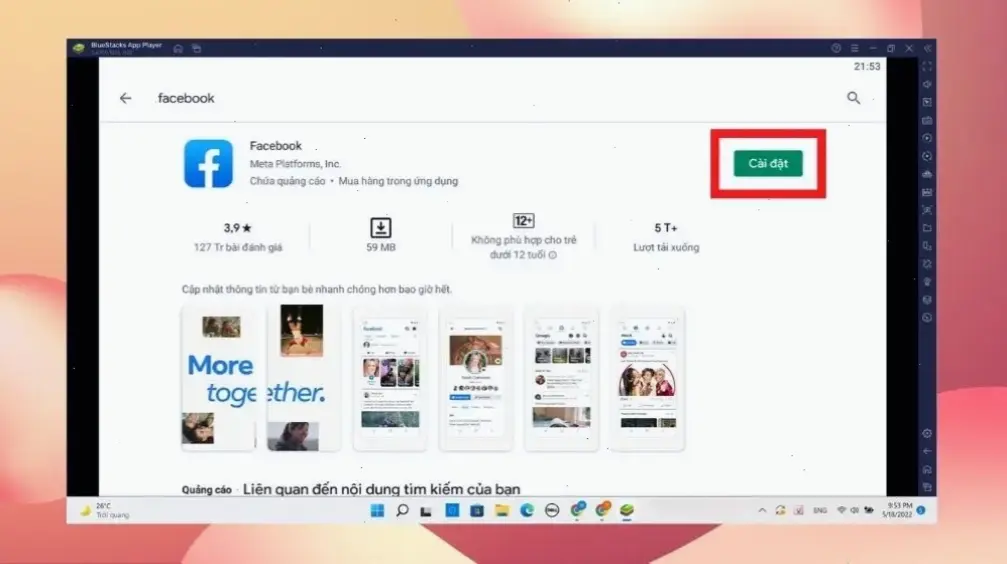Image resolution: width=1007 pixels, height=564 pixels.
Task: Go back using the arrow beside facebook
Action: [x=125, y=98]
